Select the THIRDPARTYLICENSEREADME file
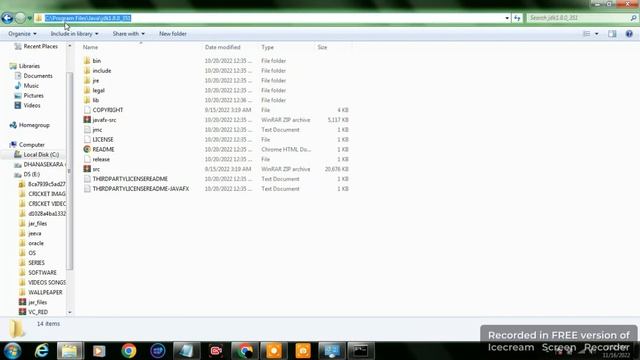Image resolution: width=640 pixels, height=360 pixels. 130,179
